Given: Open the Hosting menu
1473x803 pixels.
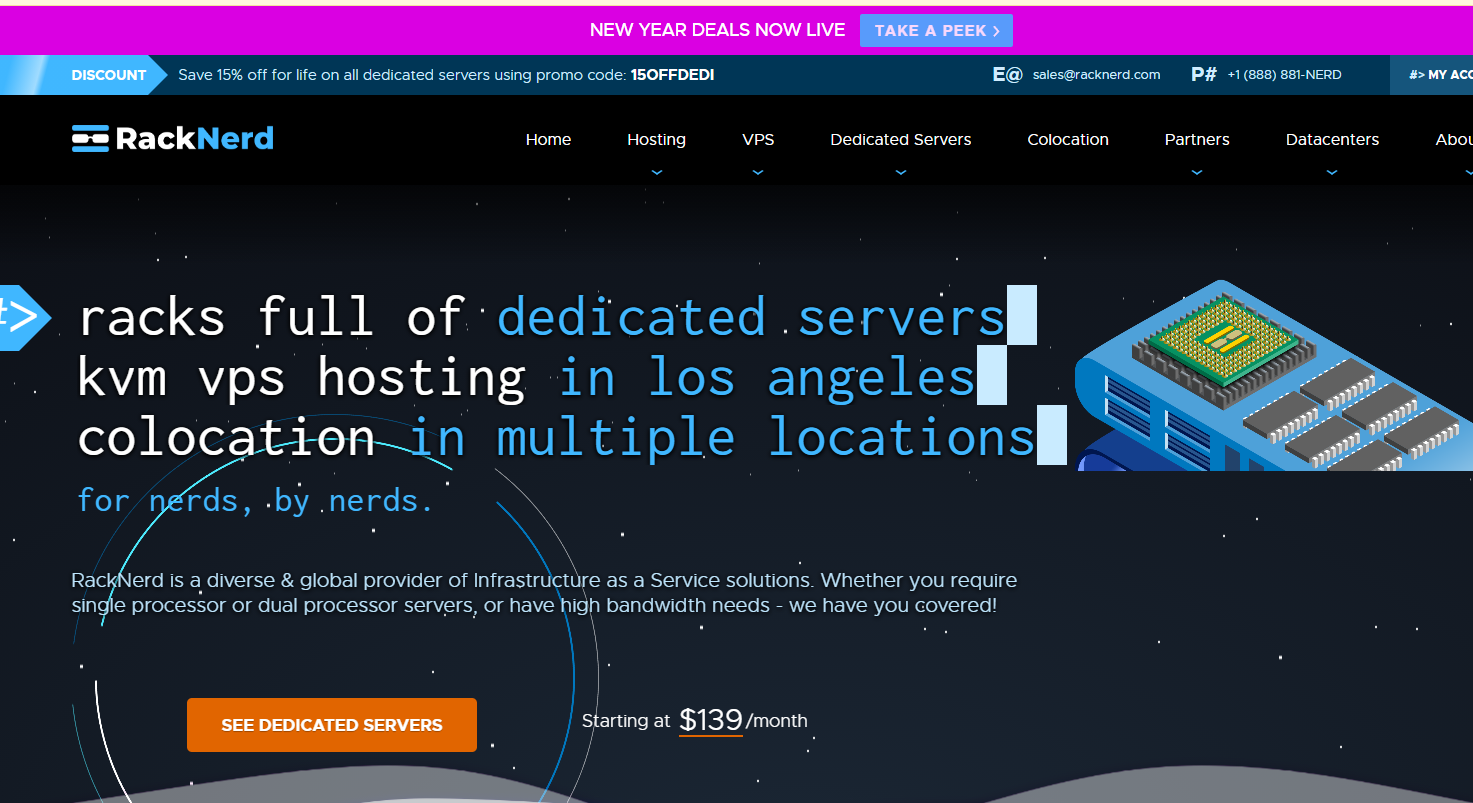Looking at the screenshot, I should coord(656,140).
